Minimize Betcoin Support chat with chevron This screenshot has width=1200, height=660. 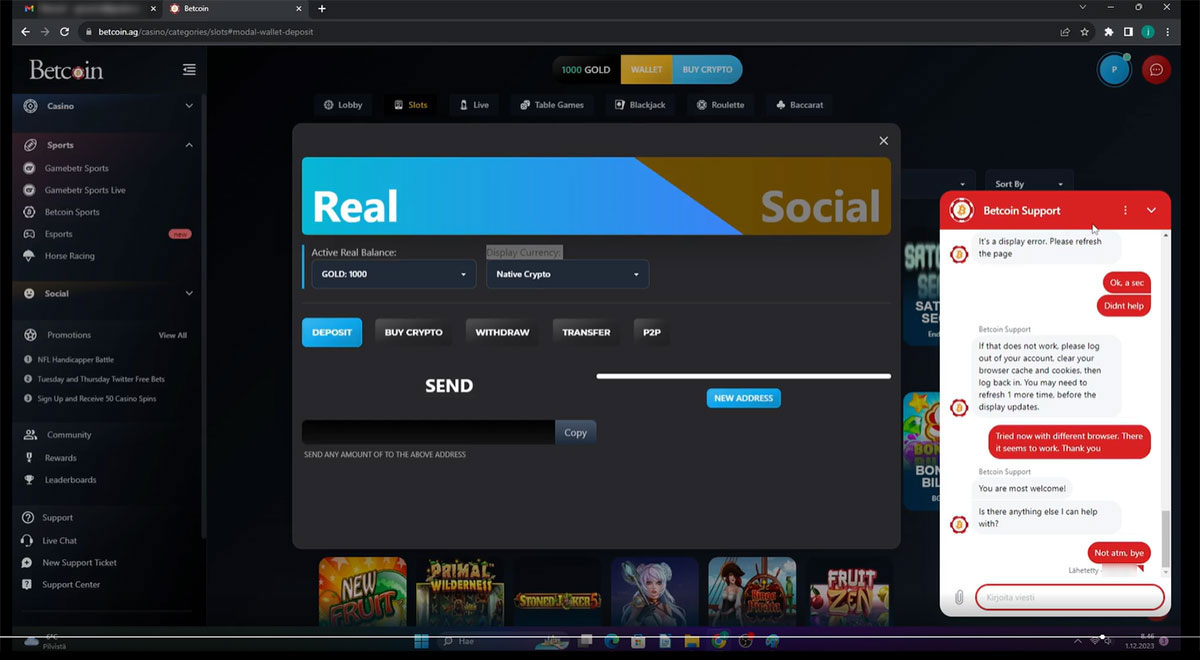(1151, 211)
